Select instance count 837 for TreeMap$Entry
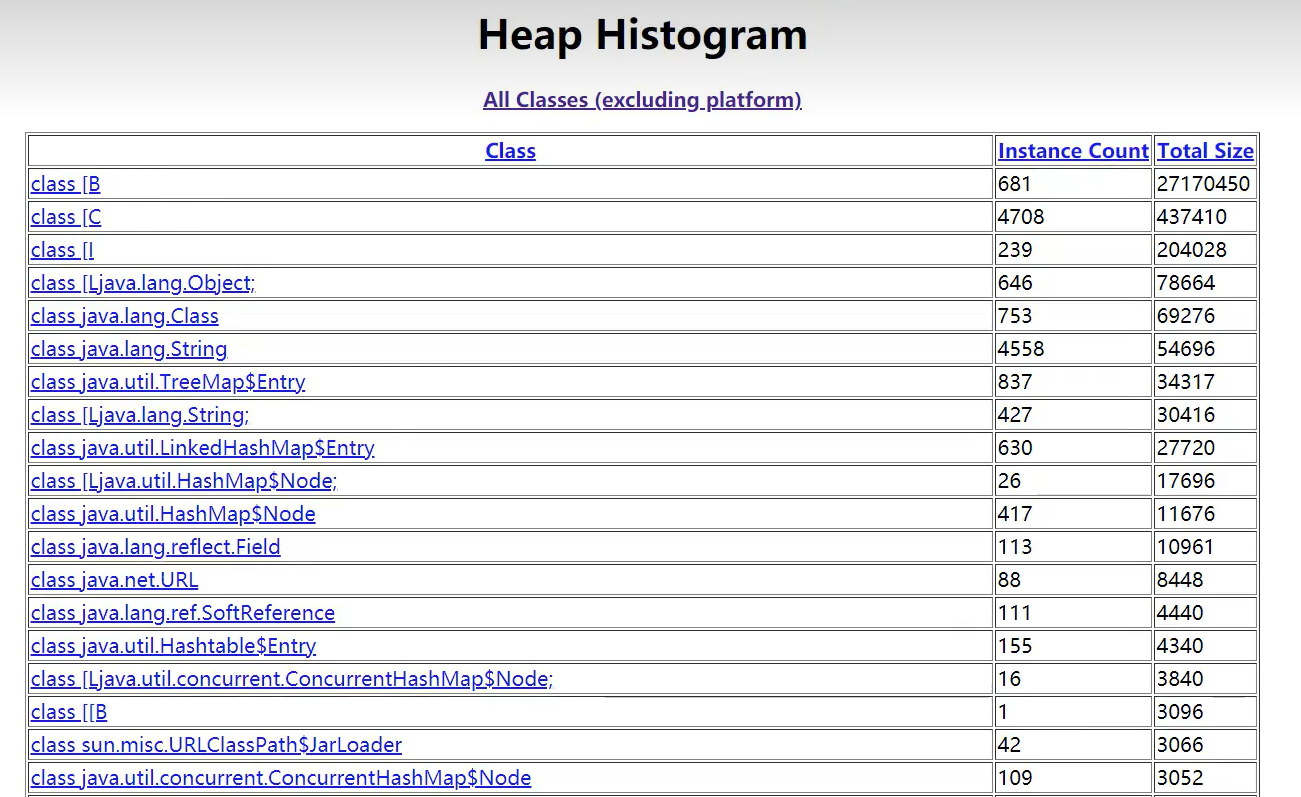 1015,382
